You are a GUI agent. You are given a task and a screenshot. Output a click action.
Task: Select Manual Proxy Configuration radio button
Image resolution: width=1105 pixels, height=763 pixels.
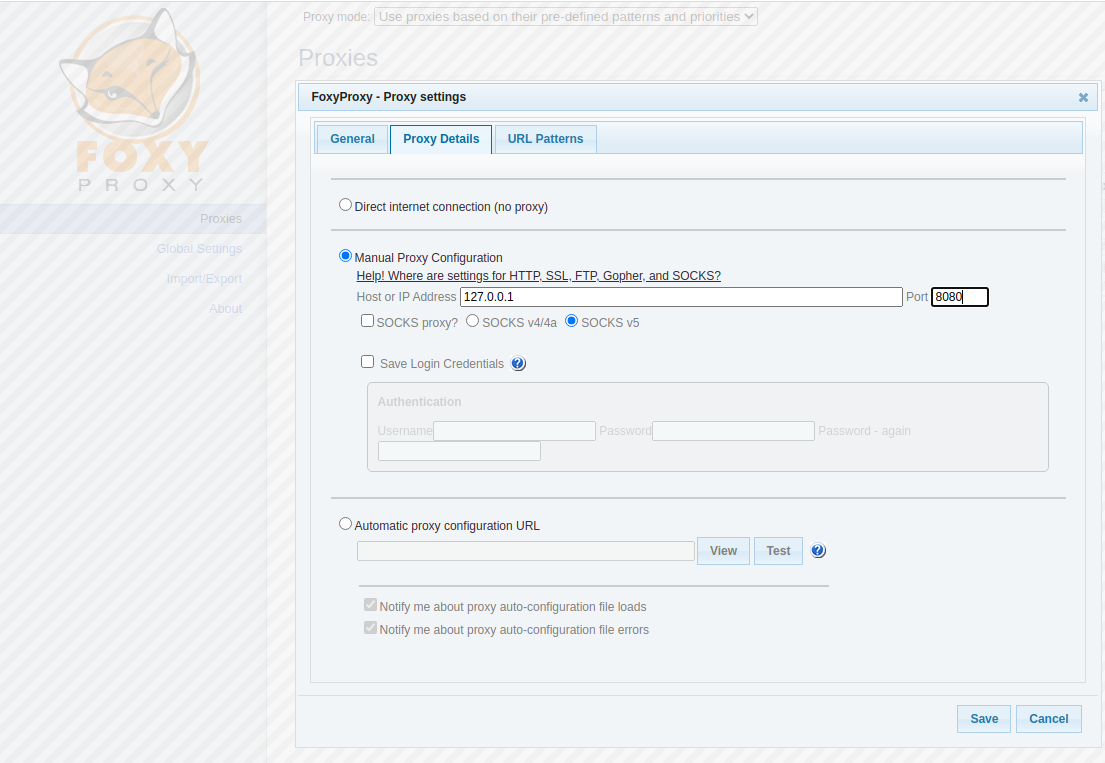pyautogui.click(x=345, y=256)
